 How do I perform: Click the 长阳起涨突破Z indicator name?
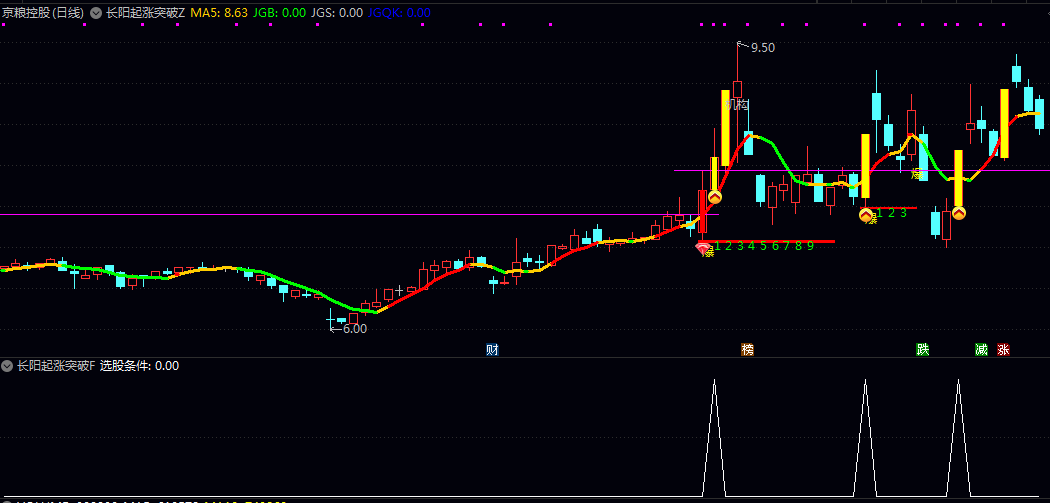point(145,13)
